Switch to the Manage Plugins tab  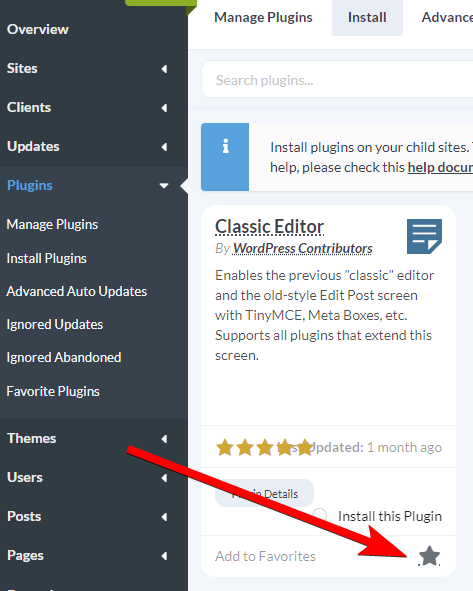click(x=263, y=17)
